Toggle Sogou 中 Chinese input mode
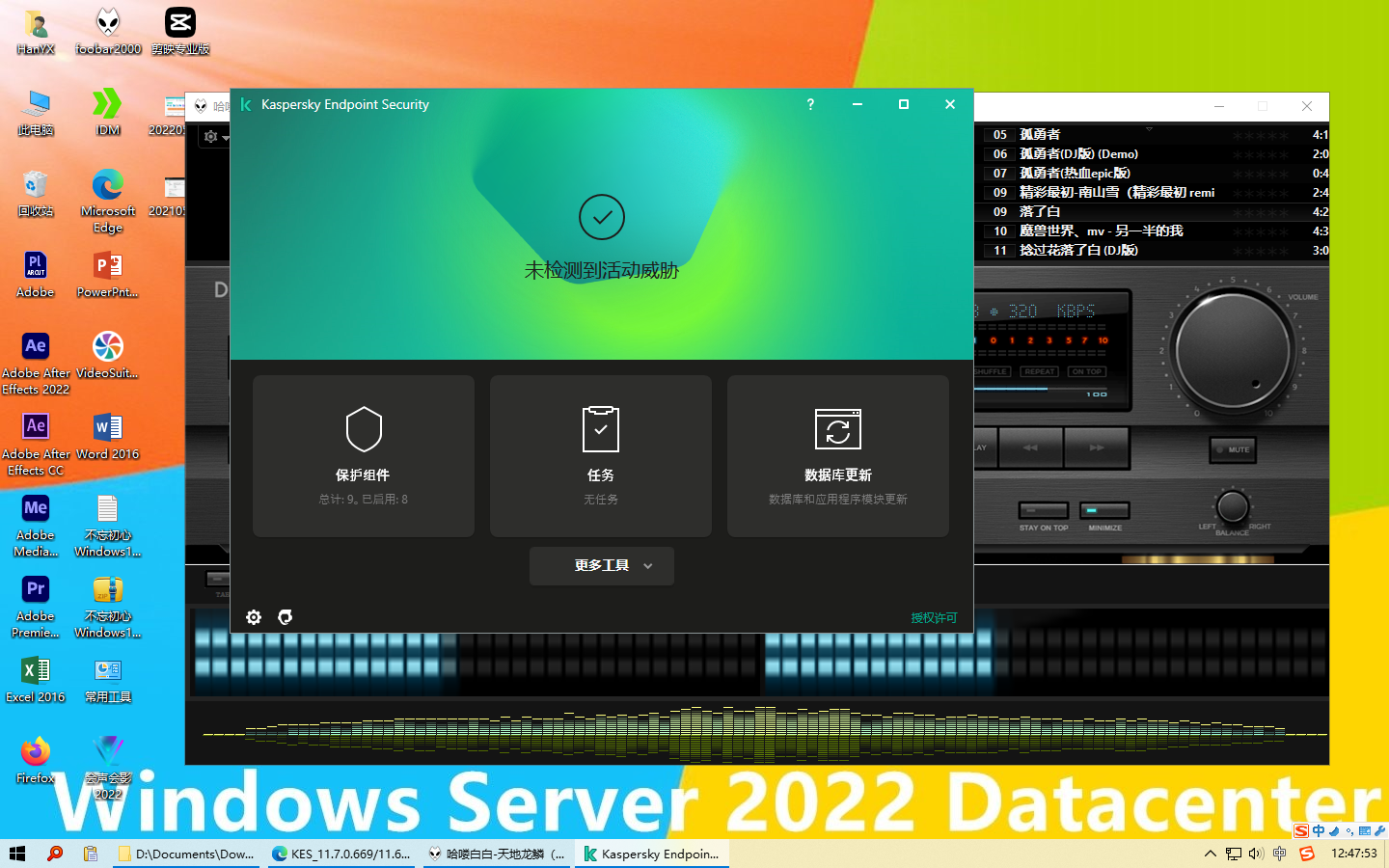 [1319, 830]
